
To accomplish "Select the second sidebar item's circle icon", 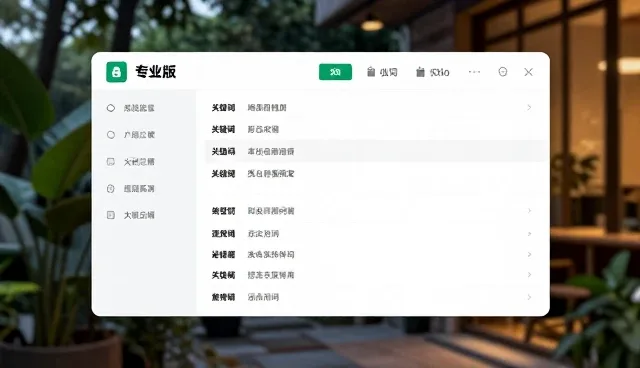I will 111,135.
